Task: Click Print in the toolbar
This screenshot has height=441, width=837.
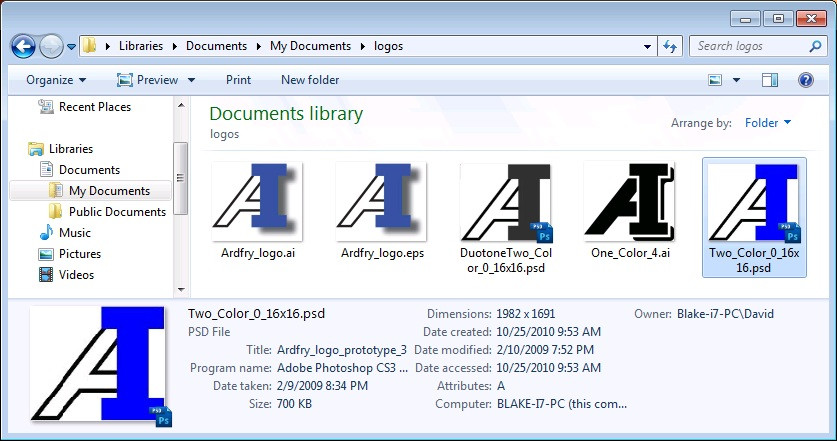Action: [238, 80]
